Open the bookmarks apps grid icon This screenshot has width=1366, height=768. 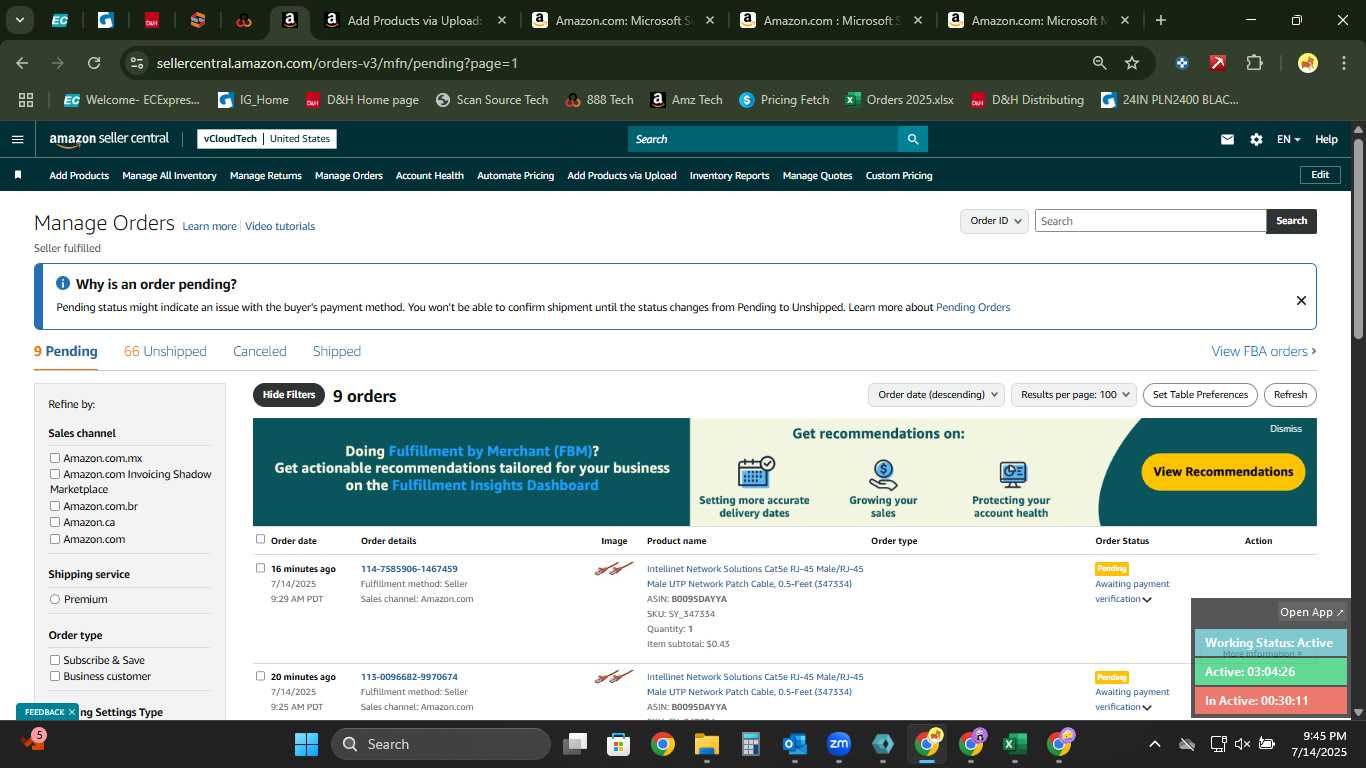(x=26, y=100)
